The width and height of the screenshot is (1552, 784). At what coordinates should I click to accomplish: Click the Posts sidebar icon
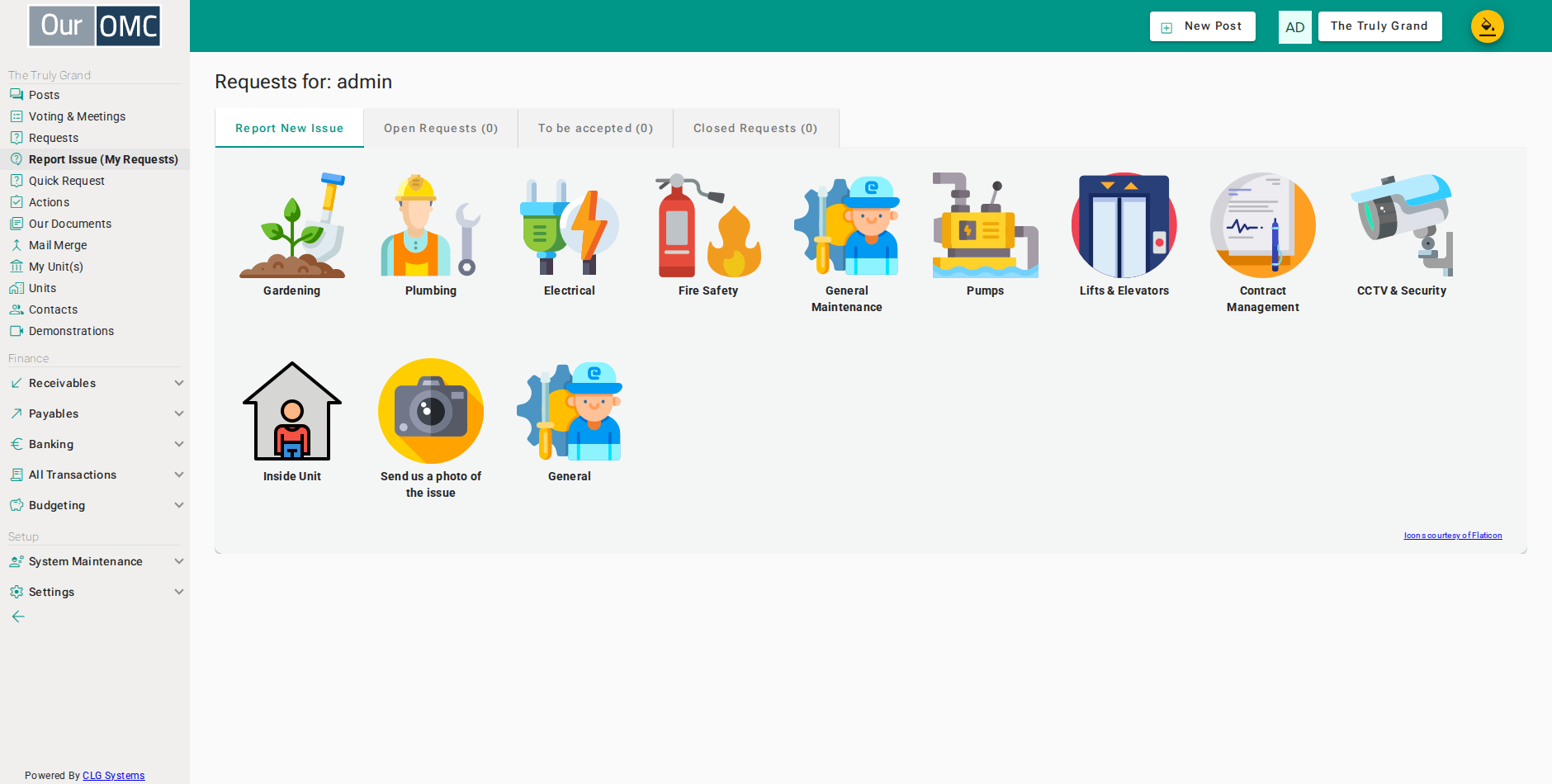point(17,95)
